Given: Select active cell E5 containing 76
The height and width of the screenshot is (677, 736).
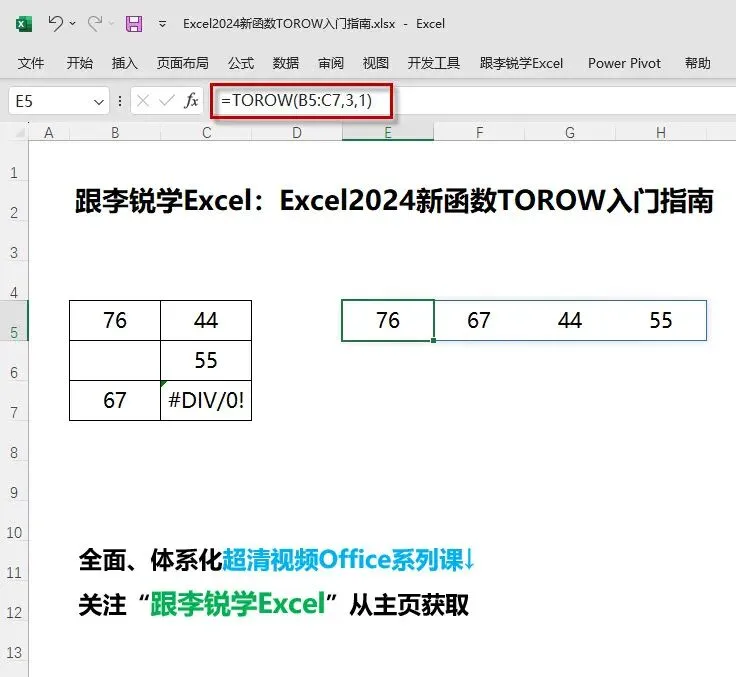Looking at the screenshot, I should 388,320.
